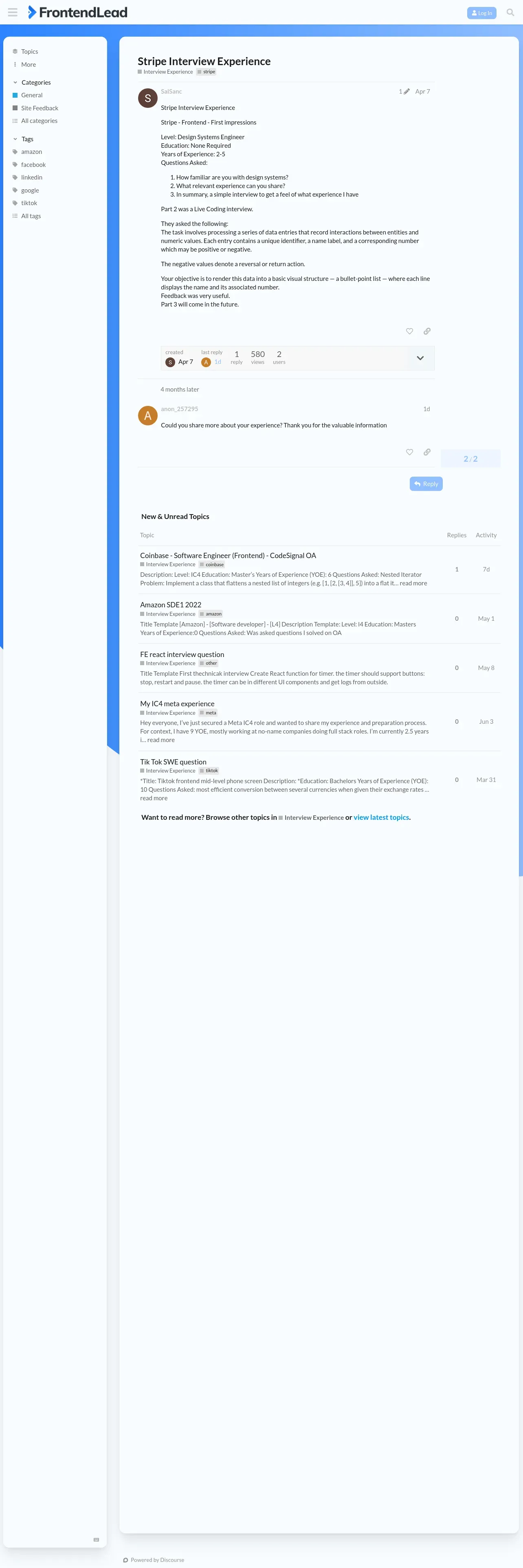Click the last reply 1d link
The height and width of the screenshot is (1568, 523).
(x=218, y=361)
